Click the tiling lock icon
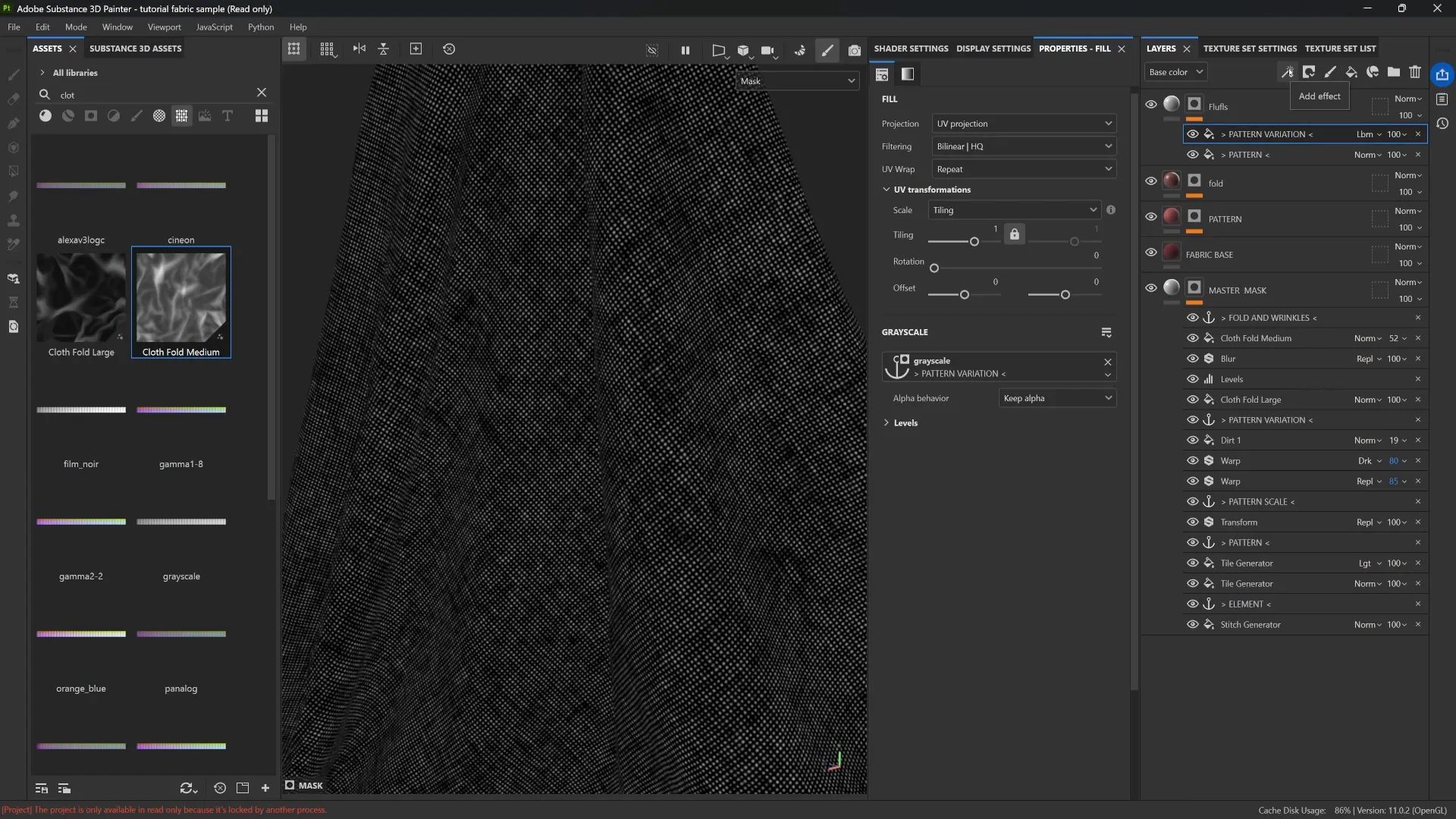1456x819 pixels. click(x=1015, y=234)
